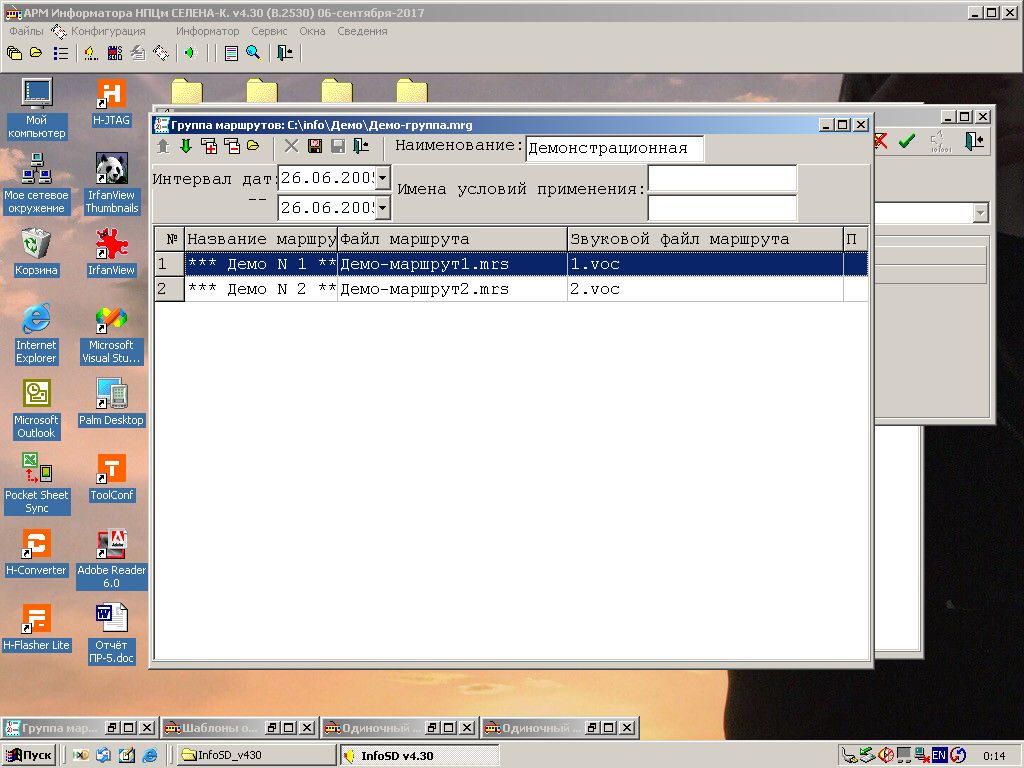Click the greyed printer-like icon in main toolbar

point(138,54)
